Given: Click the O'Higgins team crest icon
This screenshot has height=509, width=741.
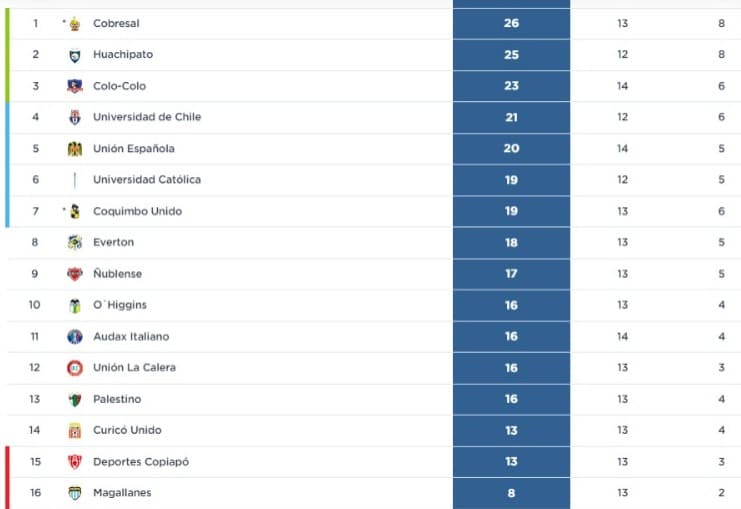Looking at the screenshot, I should 75,305.
